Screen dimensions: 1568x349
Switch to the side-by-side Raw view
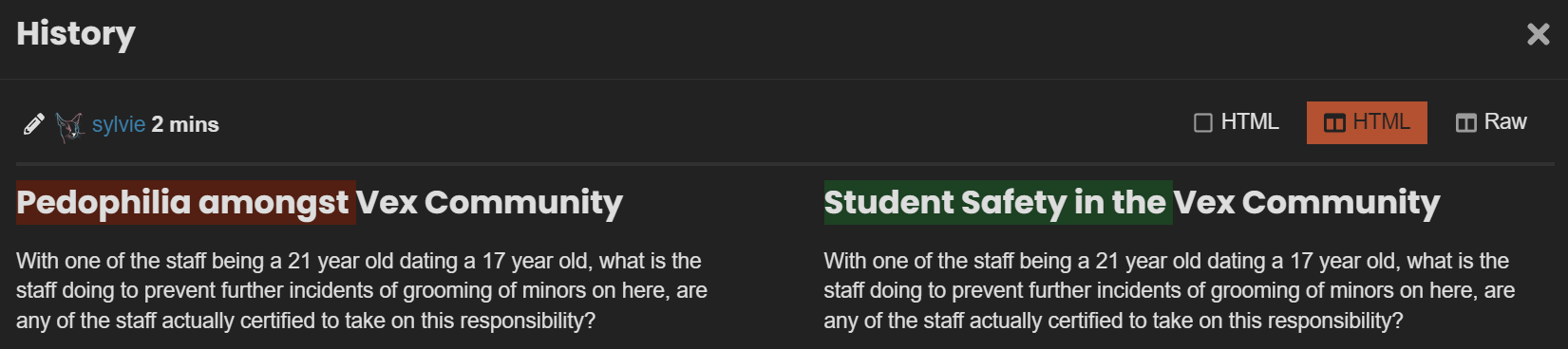1492,122
